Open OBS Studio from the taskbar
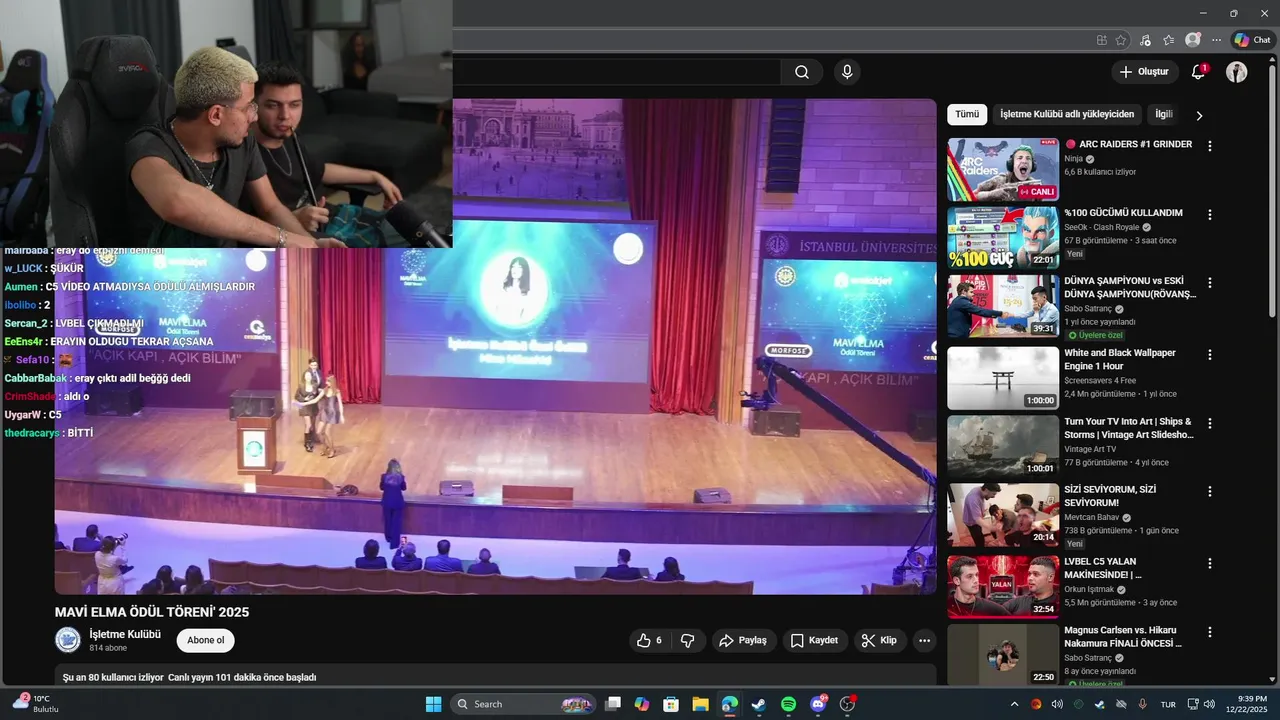The height and width of the screenshot is (720, 1280). [848, 704]
